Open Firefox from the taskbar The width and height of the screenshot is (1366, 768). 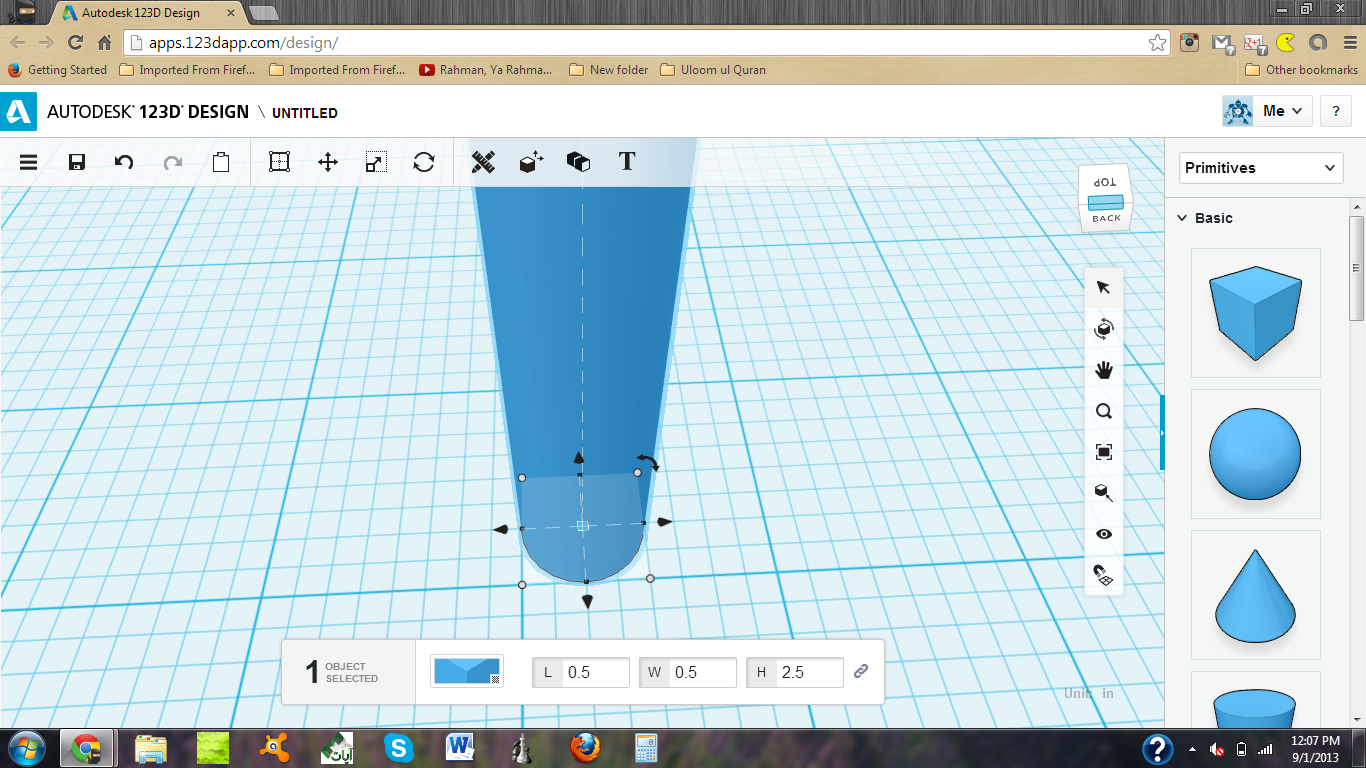point(585,748)
